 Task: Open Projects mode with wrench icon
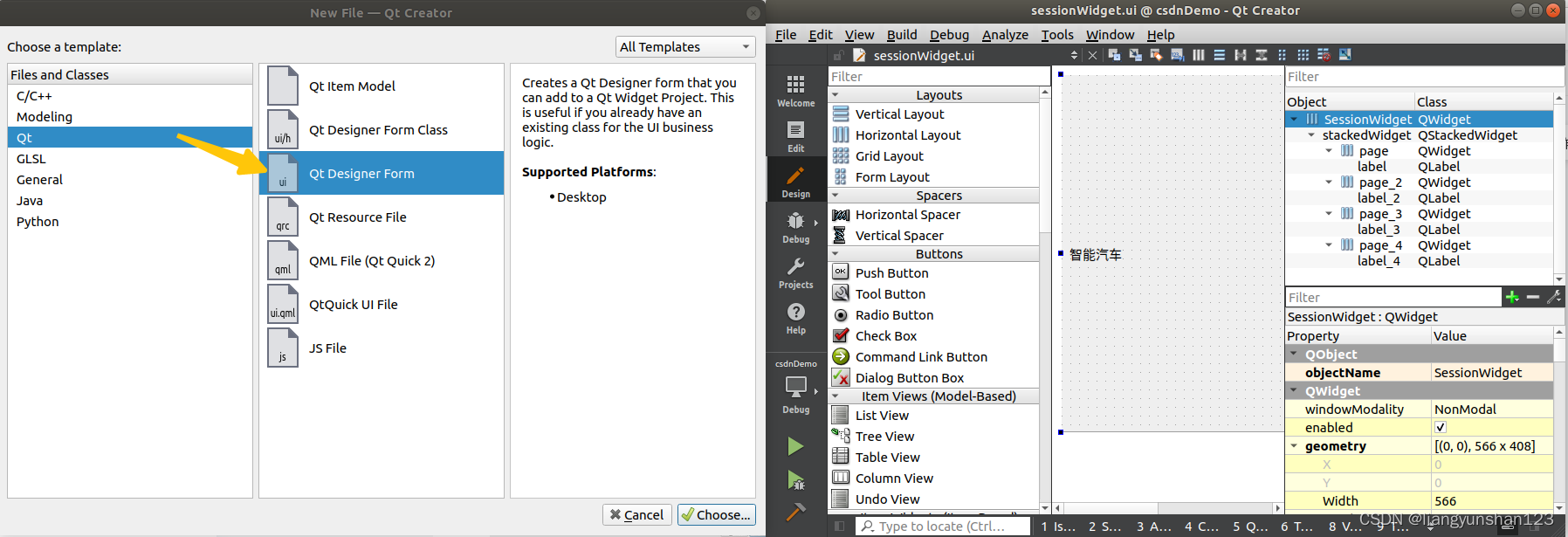click(x=795, y=272)
